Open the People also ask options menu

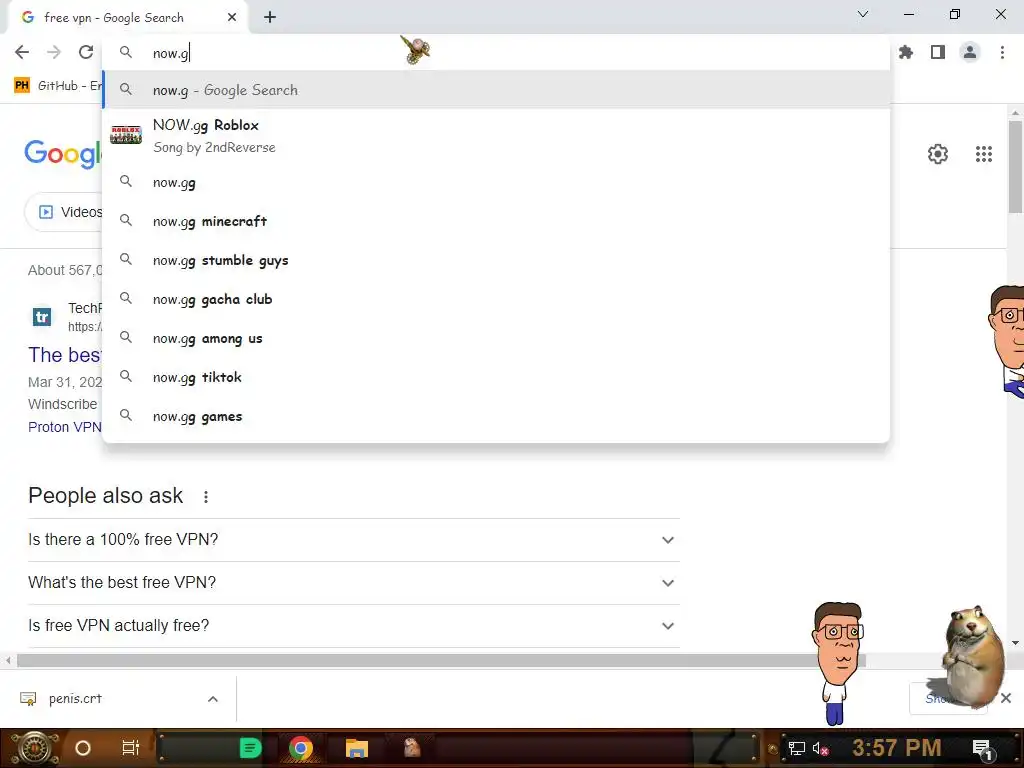(x=206, y=497)
